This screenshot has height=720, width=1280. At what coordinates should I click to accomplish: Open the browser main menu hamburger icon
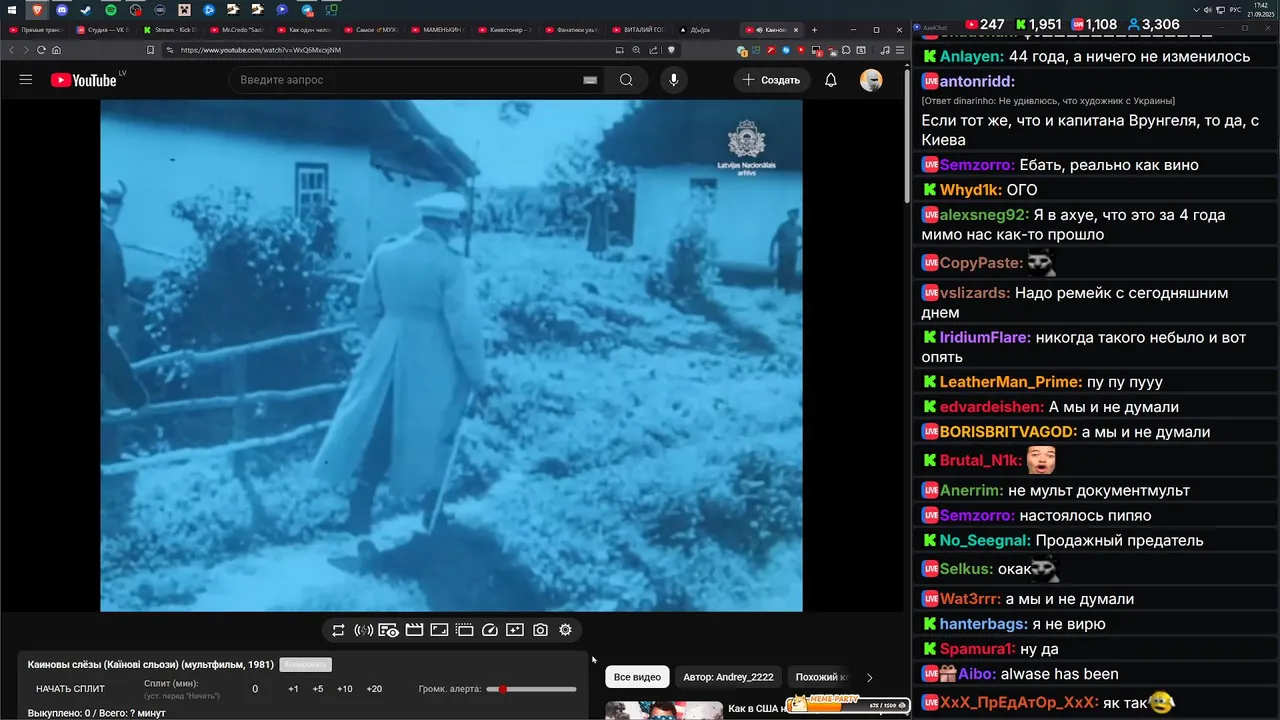(x=901, y=50)
